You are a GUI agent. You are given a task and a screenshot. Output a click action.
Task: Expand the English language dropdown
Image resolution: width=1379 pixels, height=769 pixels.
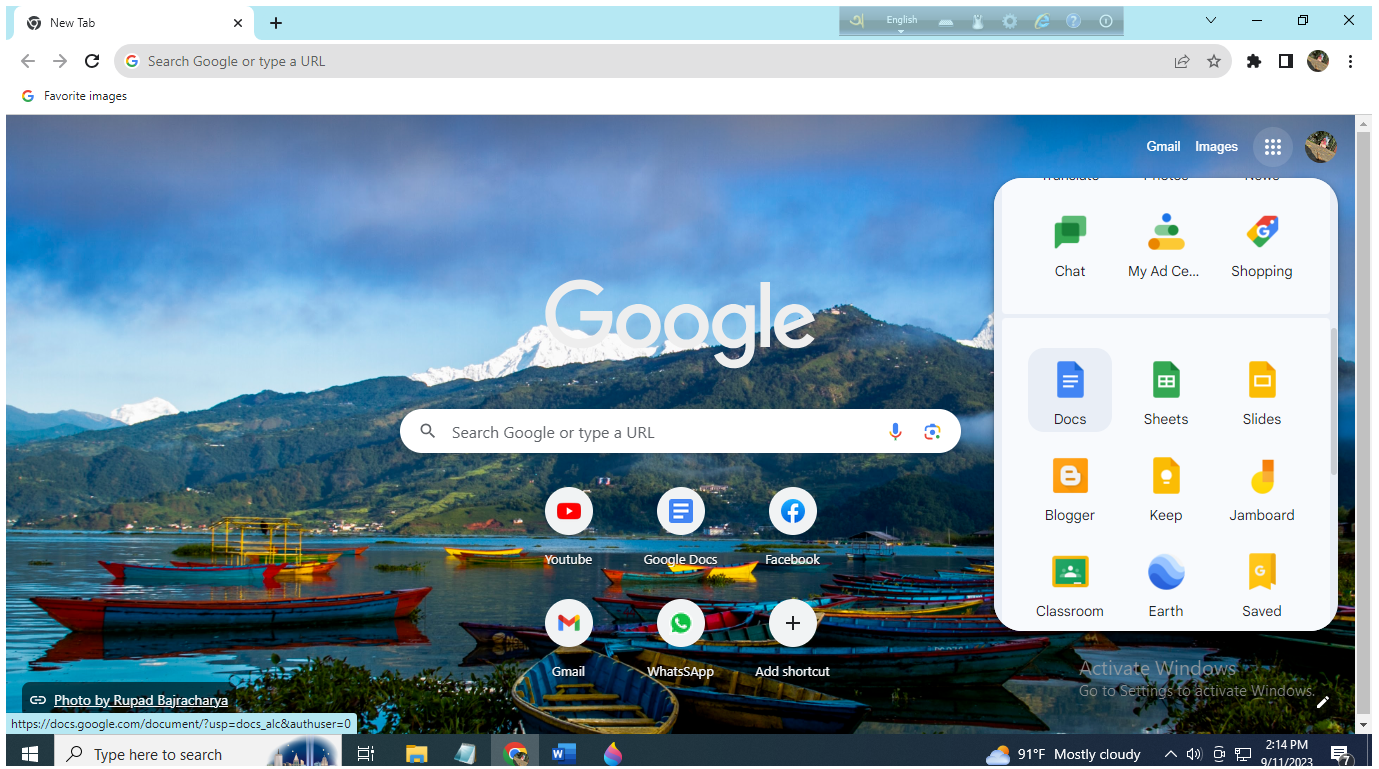(x=901, y=22)
